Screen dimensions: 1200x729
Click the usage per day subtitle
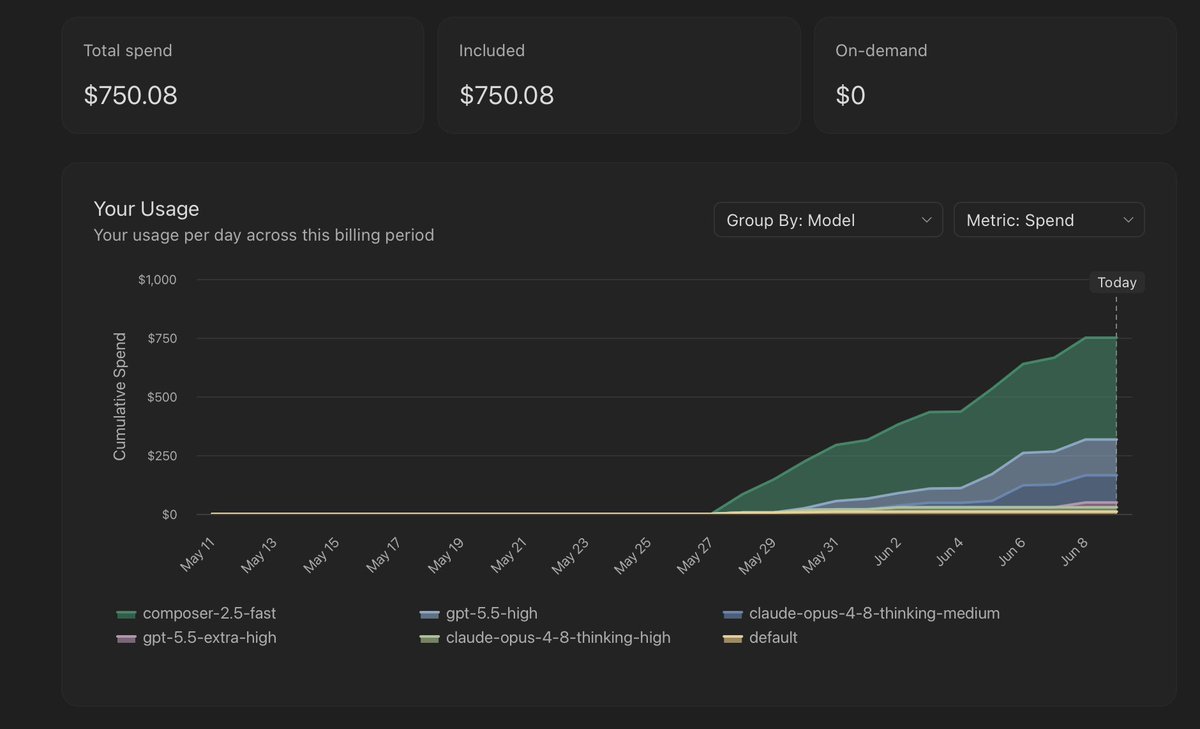(263, 236)
